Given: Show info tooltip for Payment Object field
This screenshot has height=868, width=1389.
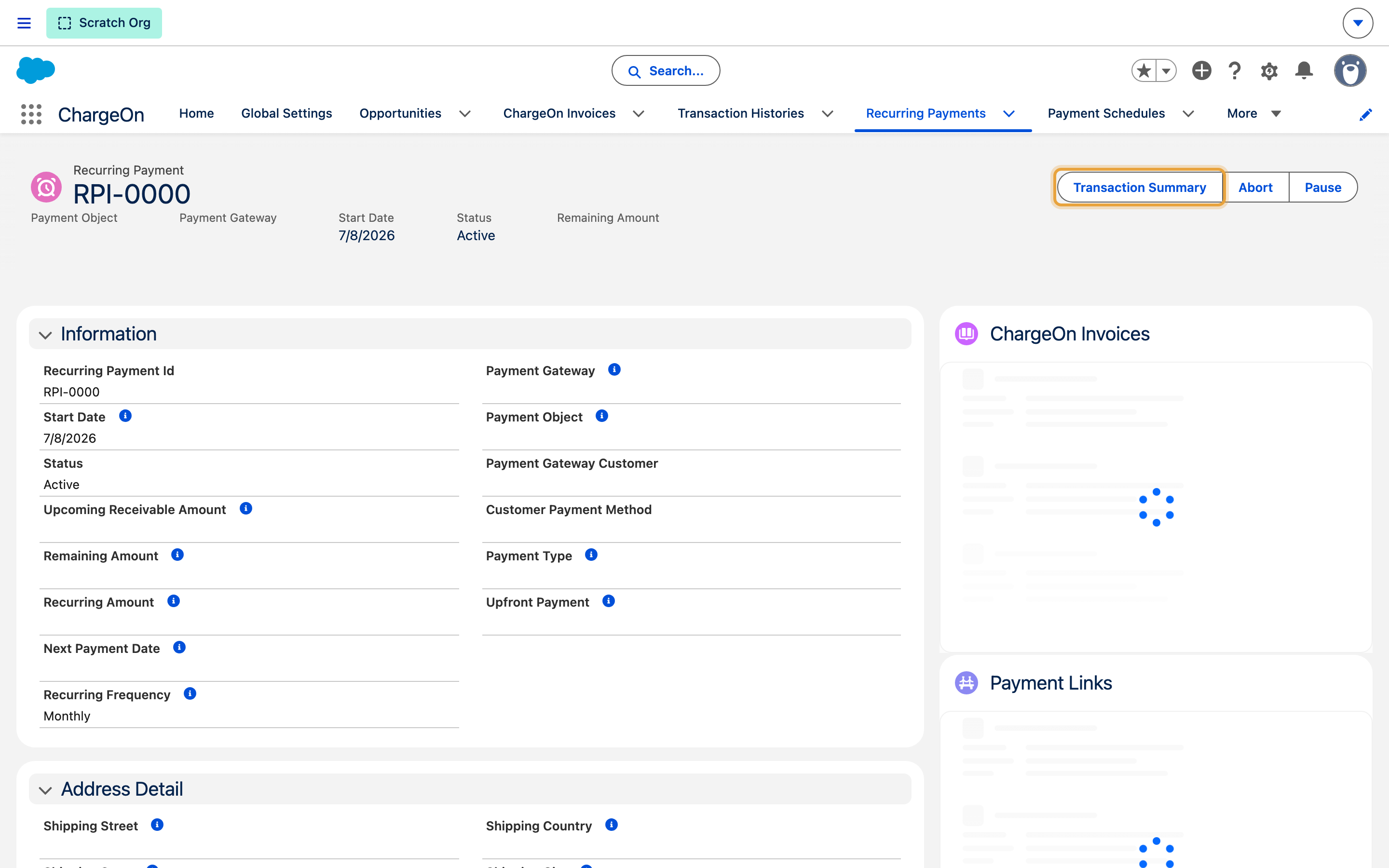Looking at the screenshot, I should (x=601, y=416).
